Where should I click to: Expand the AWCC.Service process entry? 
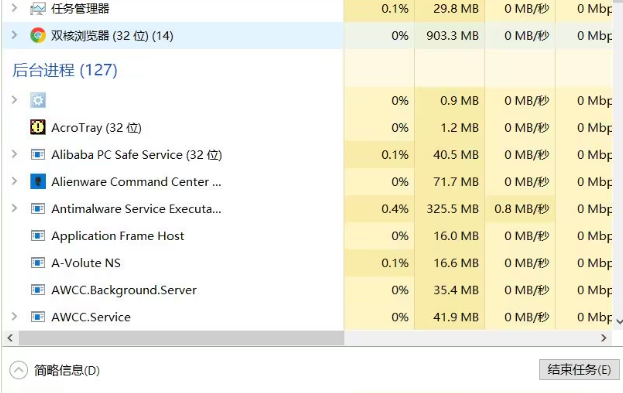(x=14, y=317)
